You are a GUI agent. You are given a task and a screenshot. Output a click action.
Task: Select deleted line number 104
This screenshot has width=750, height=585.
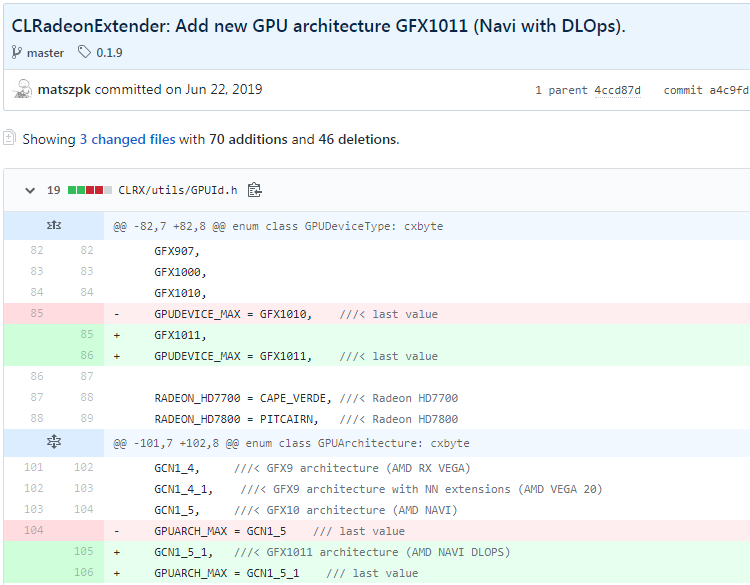(34, 531)
